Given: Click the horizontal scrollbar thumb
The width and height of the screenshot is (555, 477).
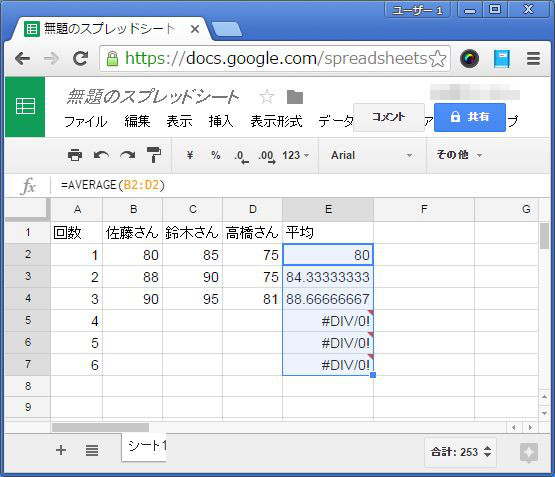Looking at the screenshot, I should pos(100,427).
